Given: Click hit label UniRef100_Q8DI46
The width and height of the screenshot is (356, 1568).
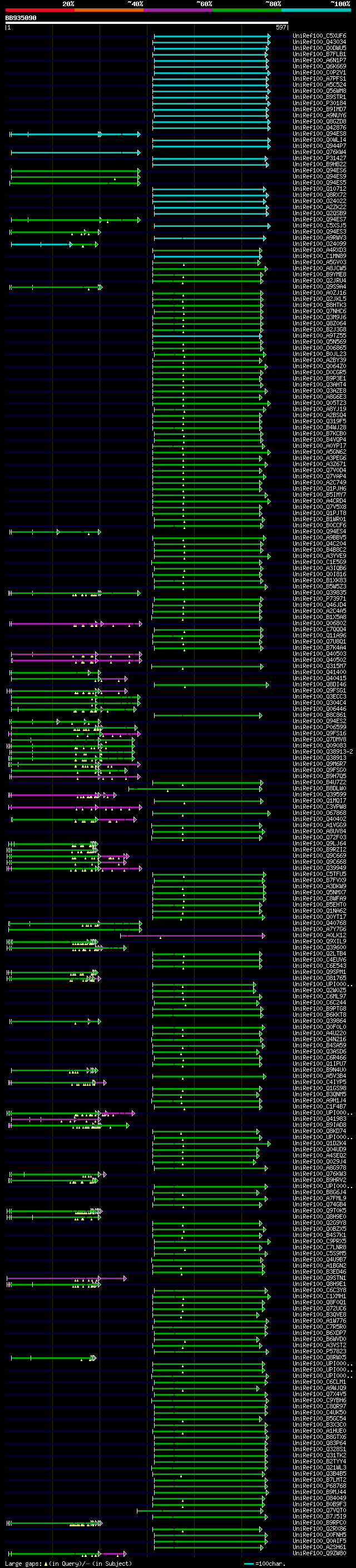Looking at the screenshot, I should pyautogui.click(x=319, y=684).
